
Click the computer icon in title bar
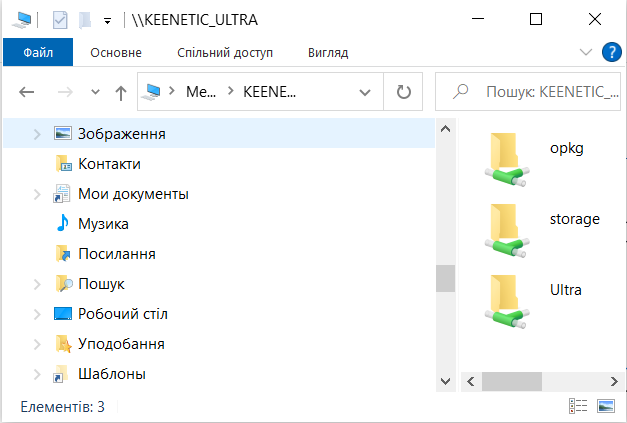(x=22, y=20)
